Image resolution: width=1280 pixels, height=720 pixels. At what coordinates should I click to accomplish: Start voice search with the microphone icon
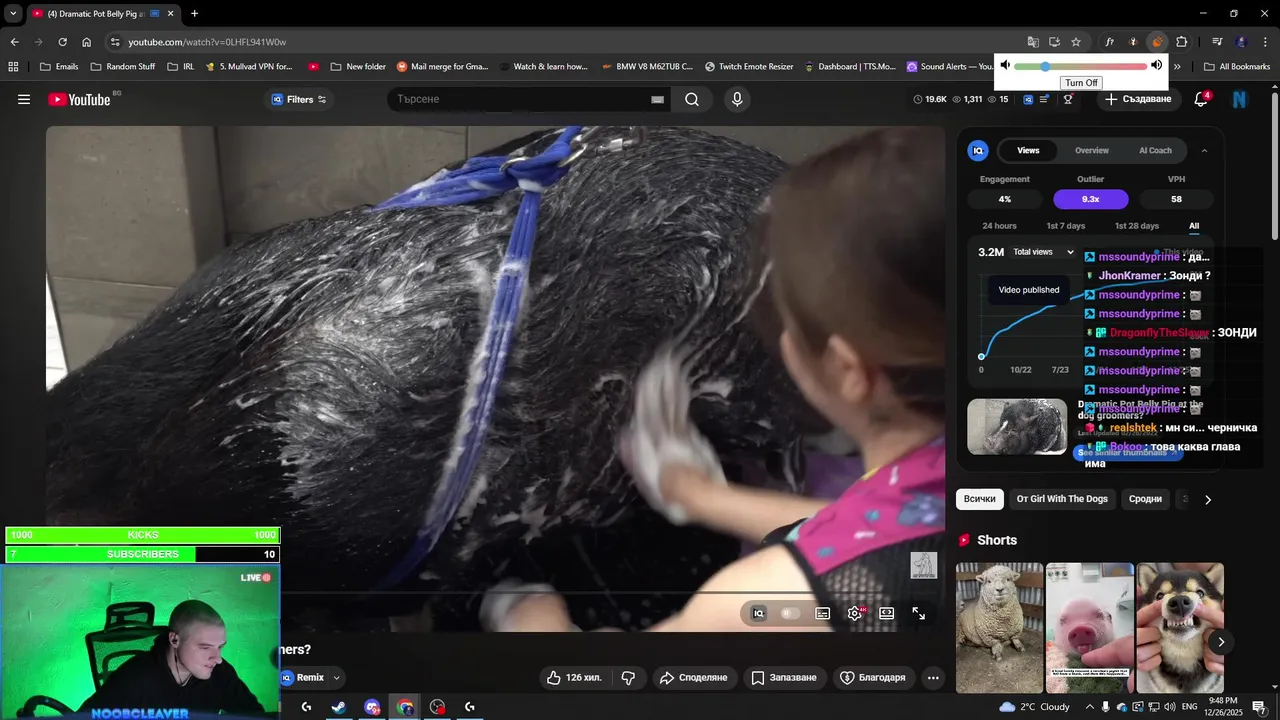point(737,99)
